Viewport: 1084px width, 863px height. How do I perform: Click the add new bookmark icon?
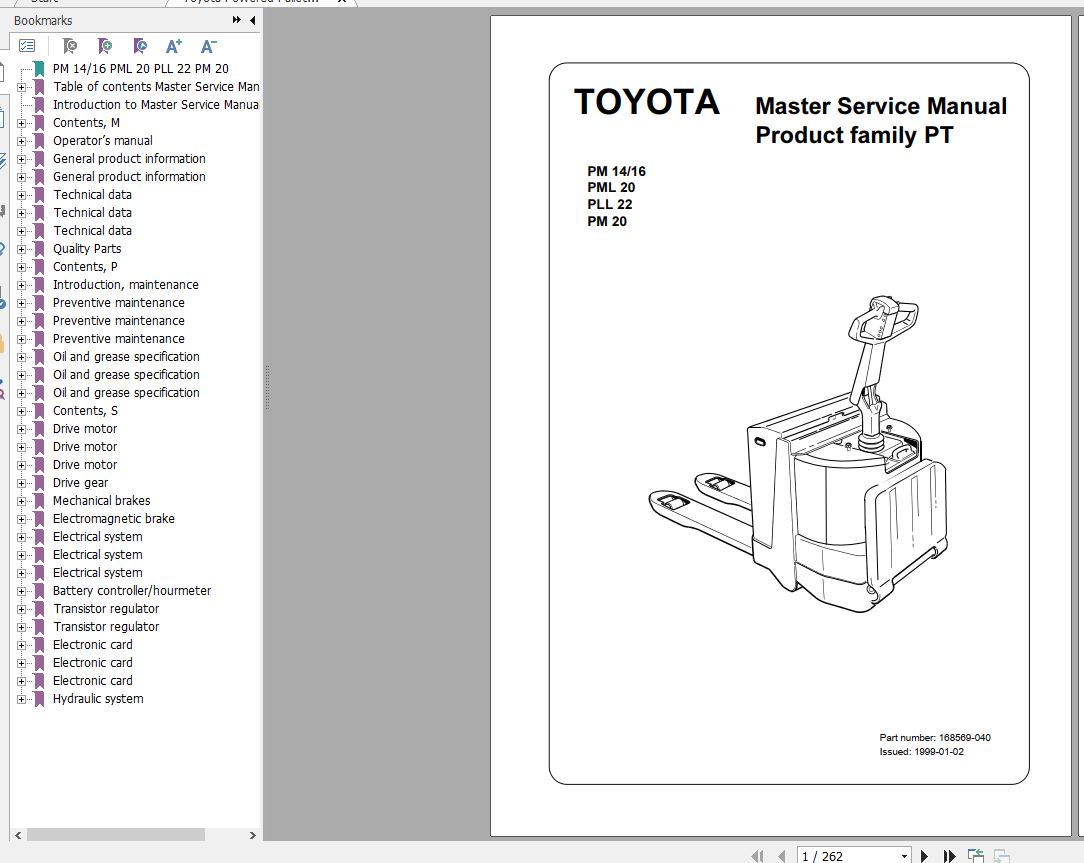(x=104, y=46)
